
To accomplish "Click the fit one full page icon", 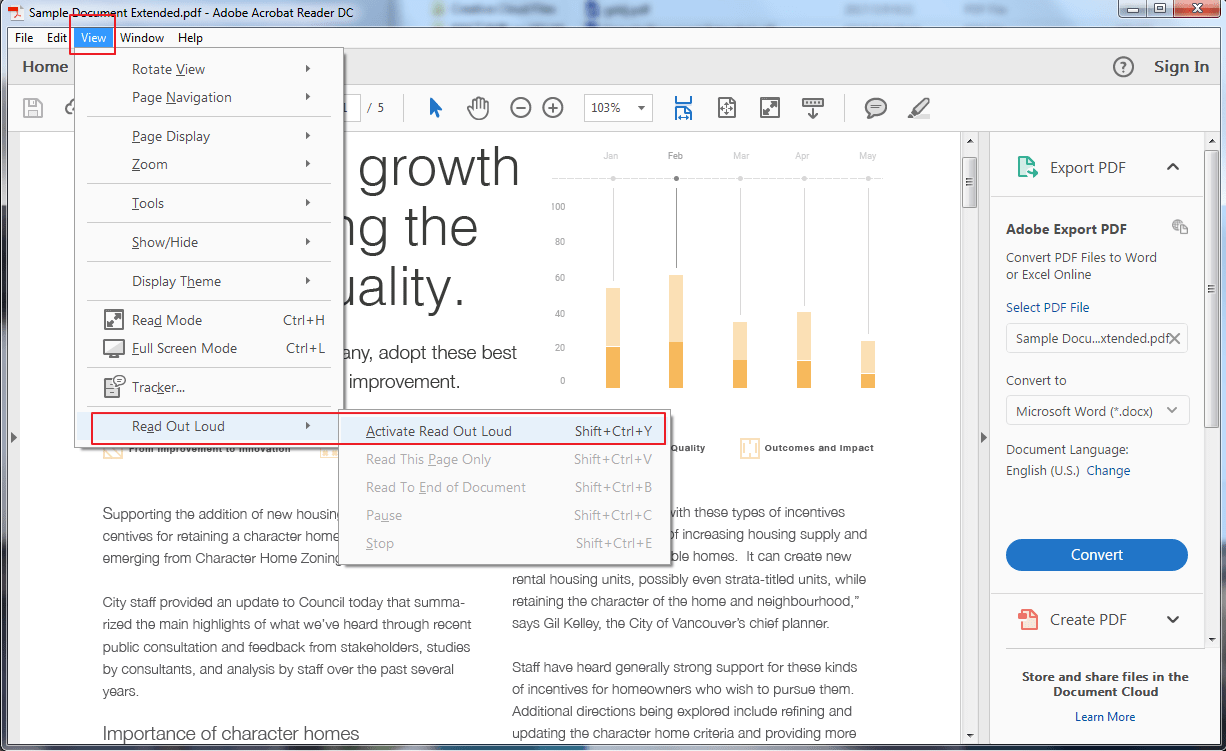I will point(727,107).
